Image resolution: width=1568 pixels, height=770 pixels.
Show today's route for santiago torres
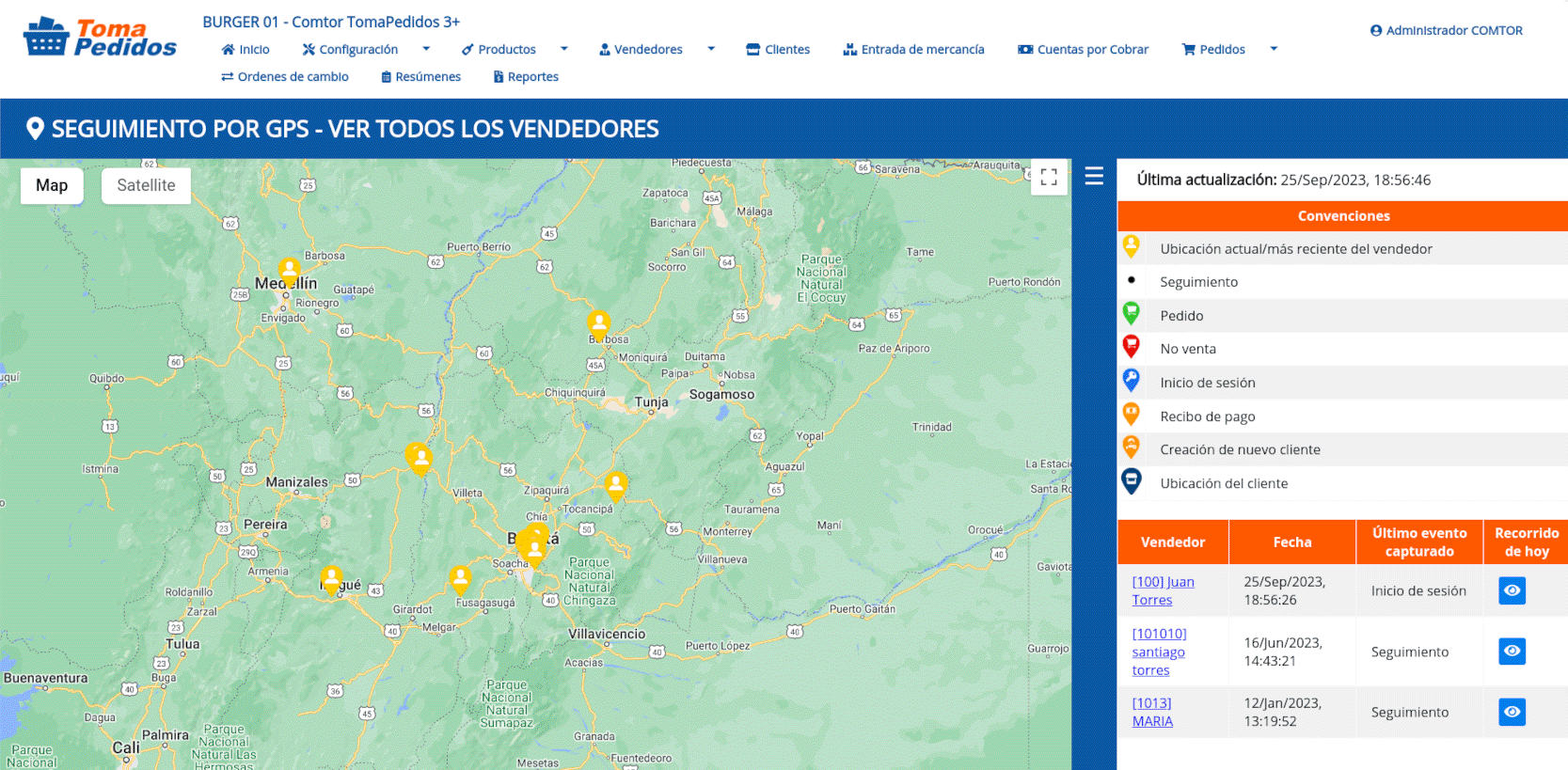pos(1512,651)
